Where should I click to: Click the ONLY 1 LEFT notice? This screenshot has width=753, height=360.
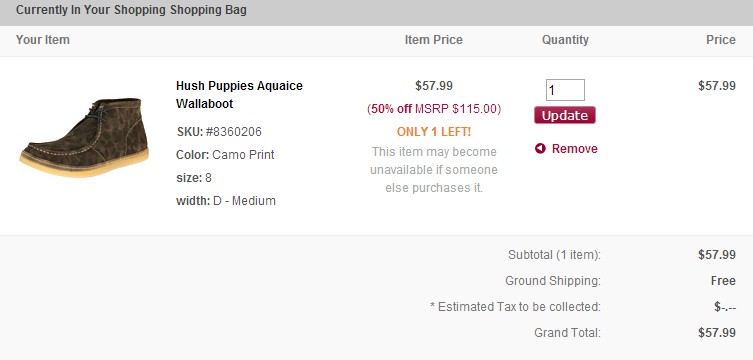pos(434,132)
